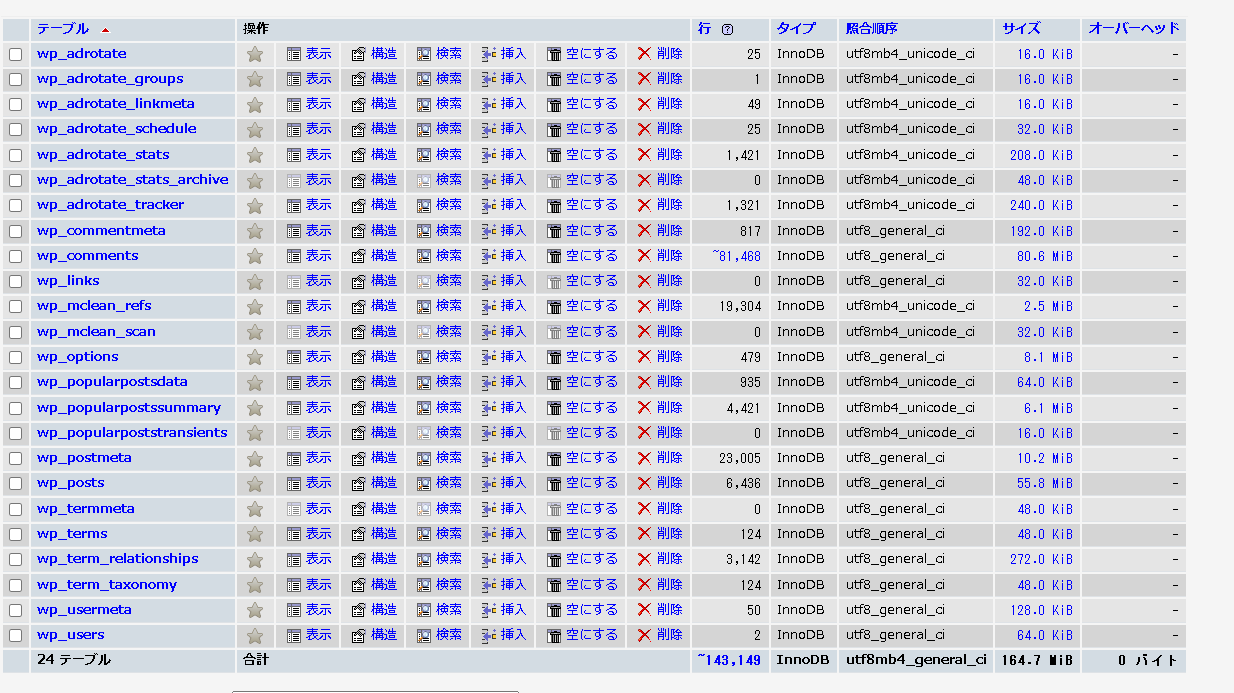Mark wp_adrotate as favorite with the star
The height and width of the screenshot is (693, 1234).
[255, 54]
